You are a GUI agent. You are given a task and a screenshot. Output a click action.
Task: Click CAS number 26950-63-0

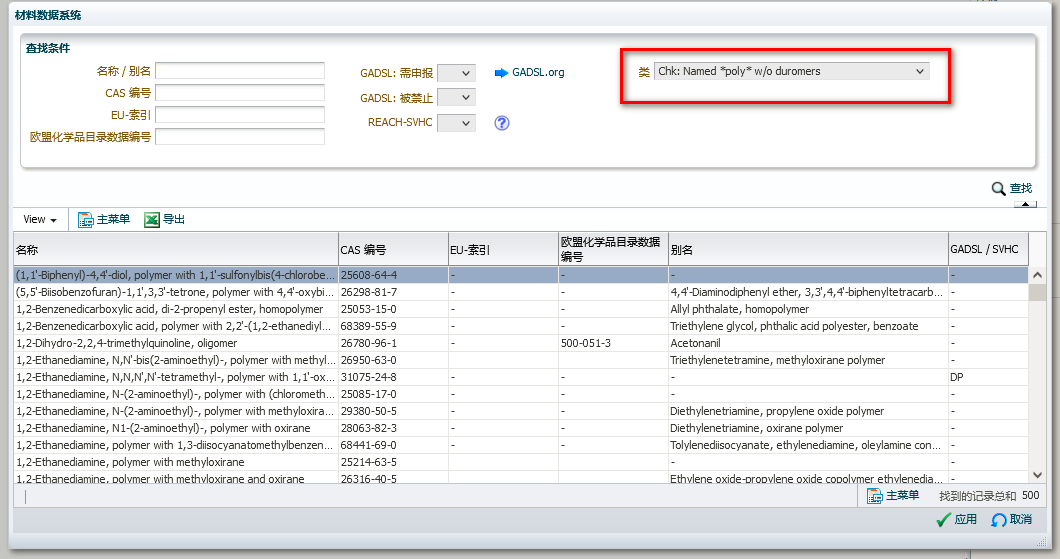pos(368,360)
